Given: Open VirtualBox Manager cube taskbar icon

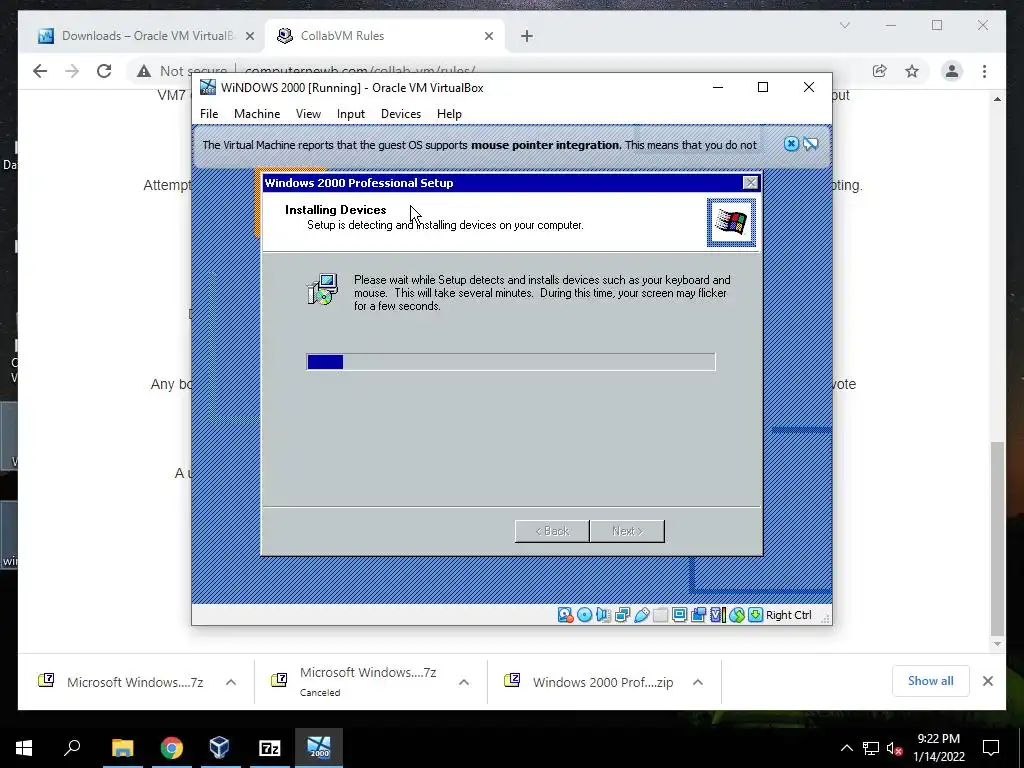Looking at the screenshot, I should 219,748.
